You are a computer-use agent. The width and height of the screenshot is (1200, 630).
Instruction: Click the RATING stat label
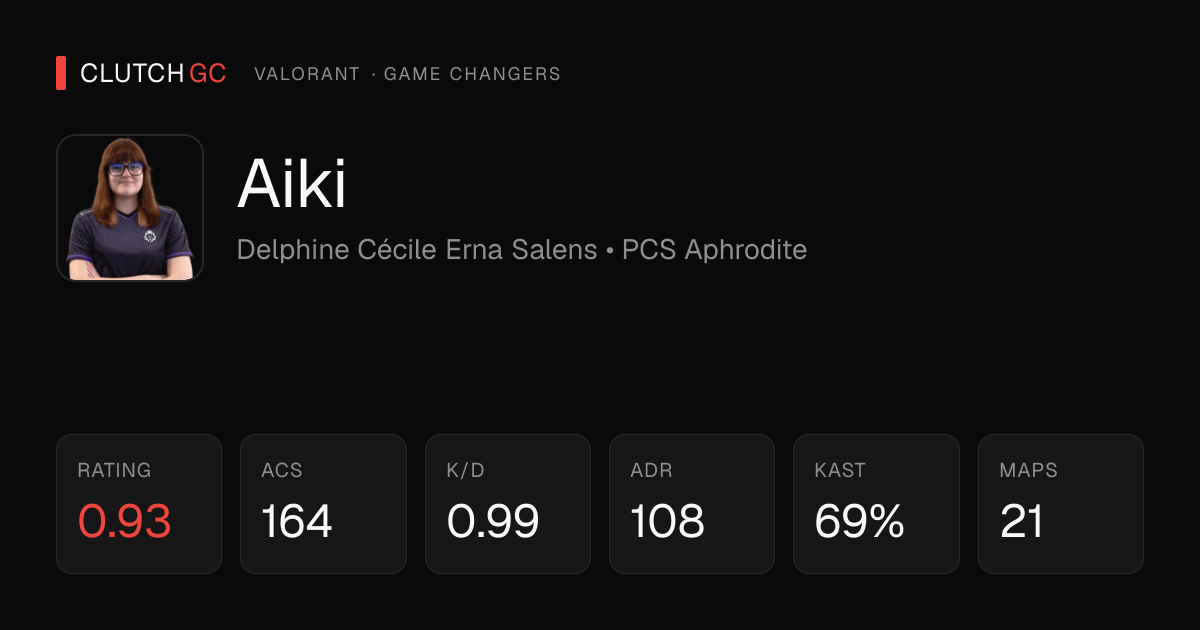114,470
